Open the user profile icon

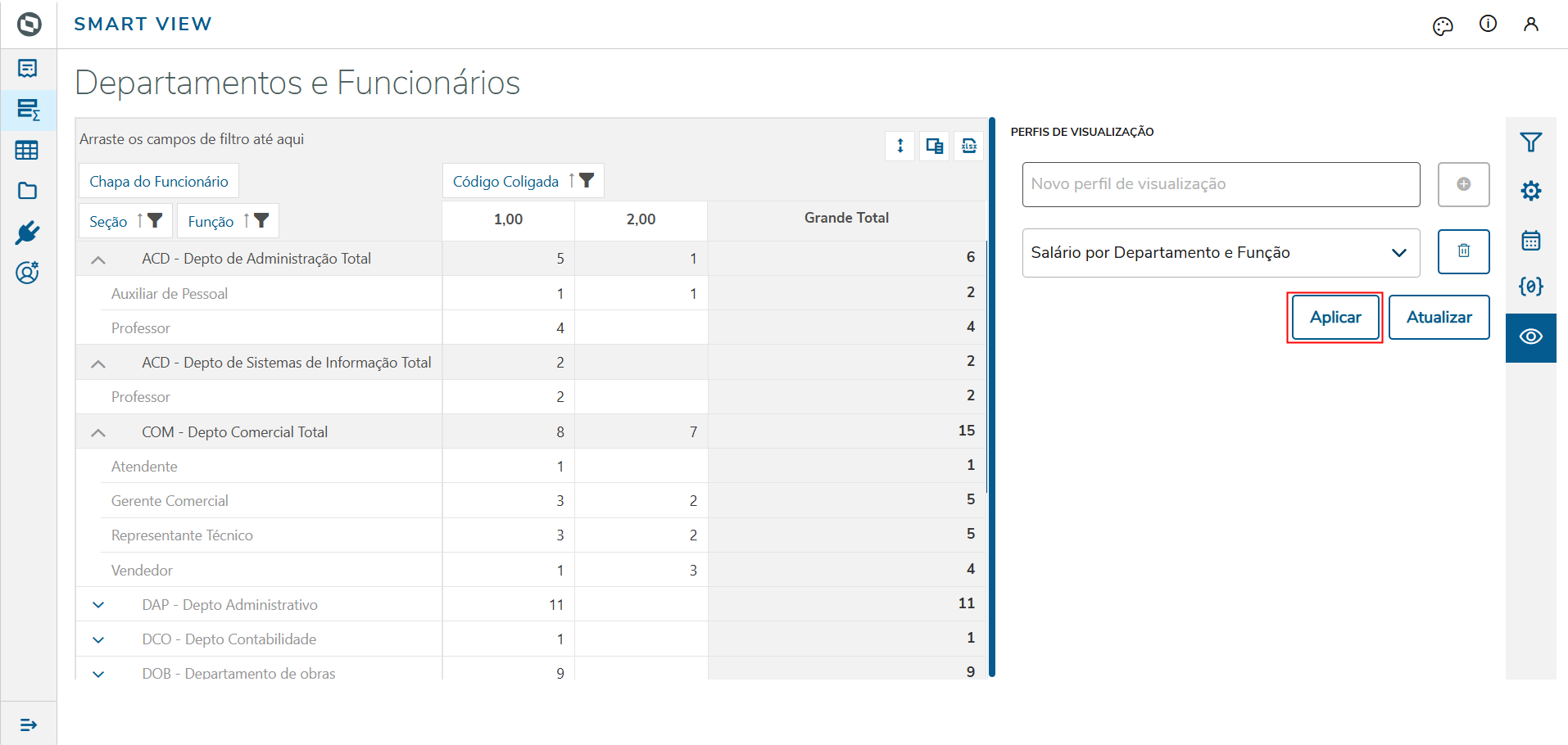tap(1530, 25)
